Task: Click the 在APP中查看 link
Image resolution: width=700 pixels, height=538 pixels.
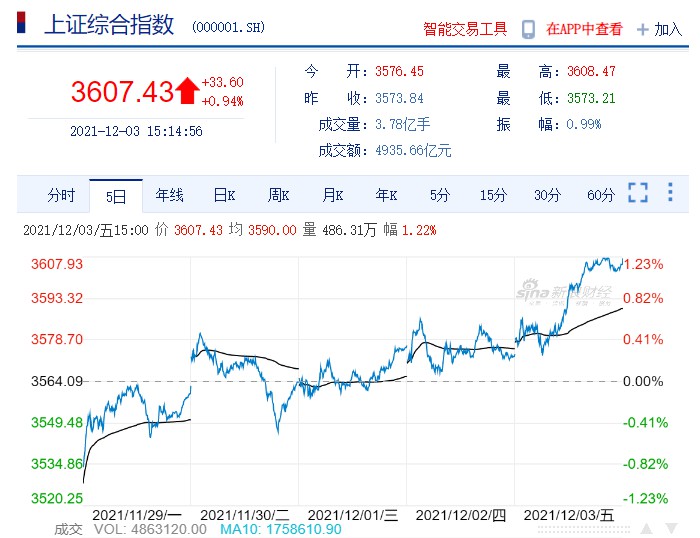Action: tap(584, 29)
